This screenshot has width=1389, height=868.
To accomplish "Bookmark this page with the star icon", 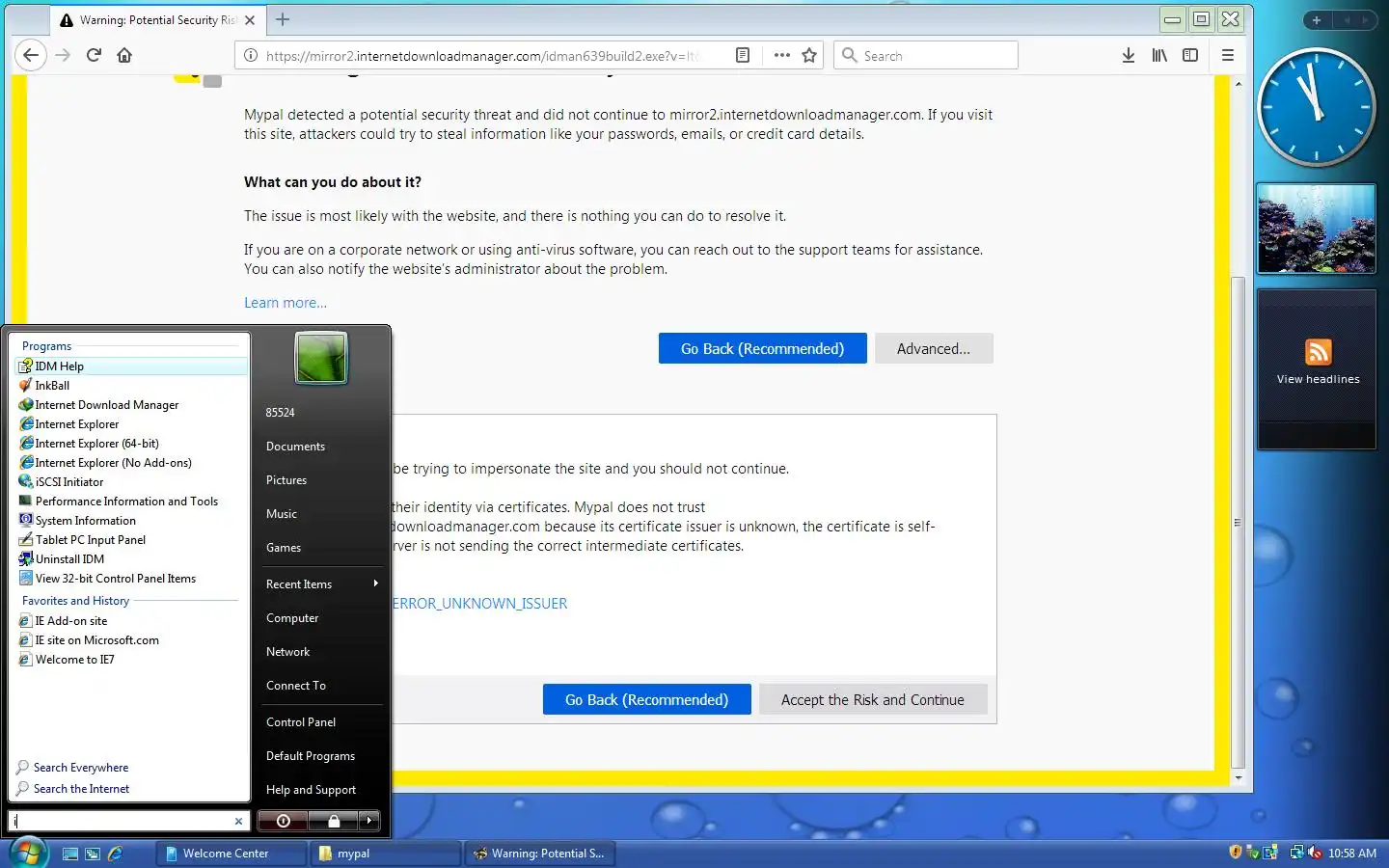I will coord(809,55).
